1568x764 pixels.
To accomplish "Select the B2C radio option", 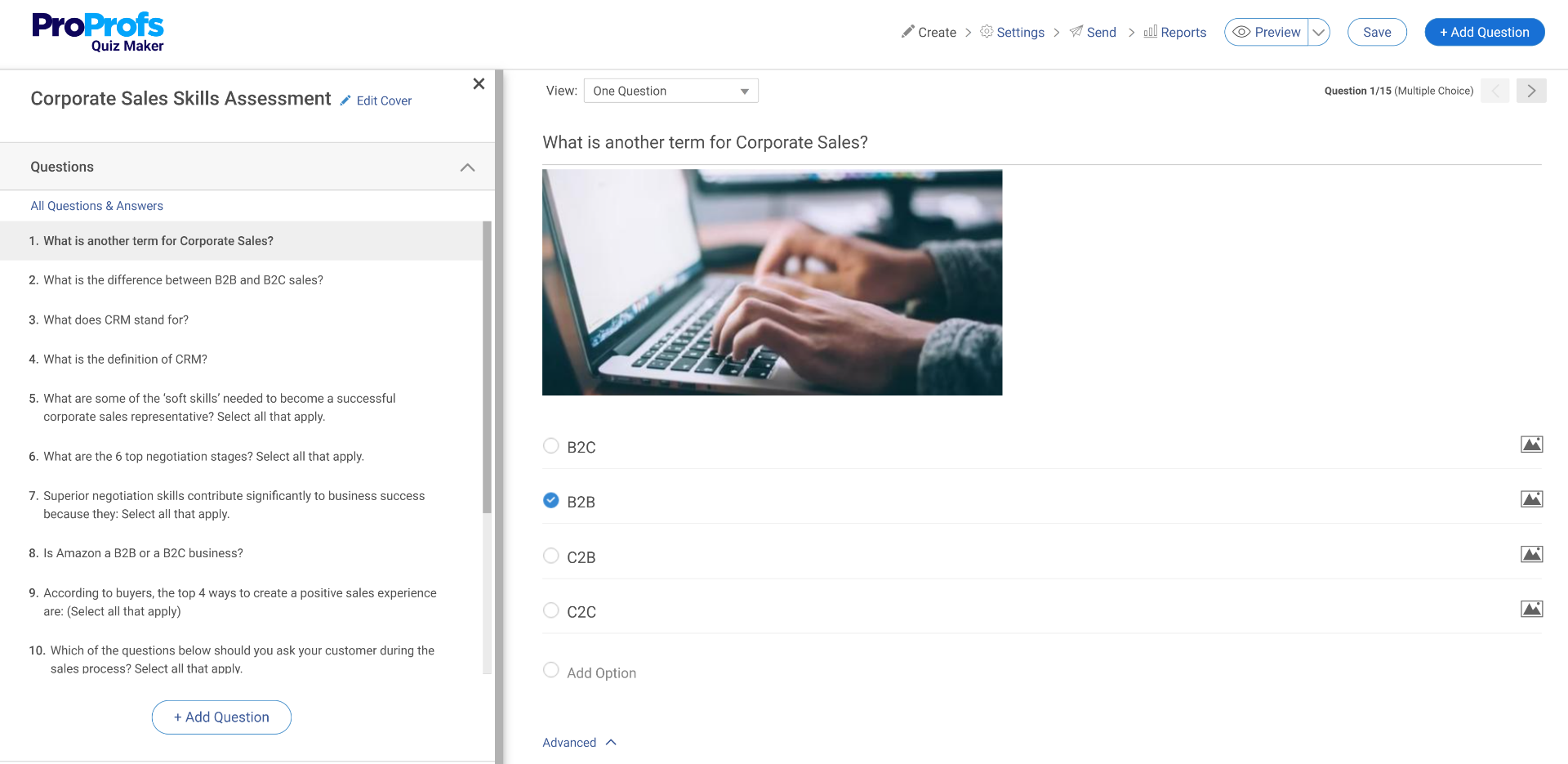I will click(551, 446).
